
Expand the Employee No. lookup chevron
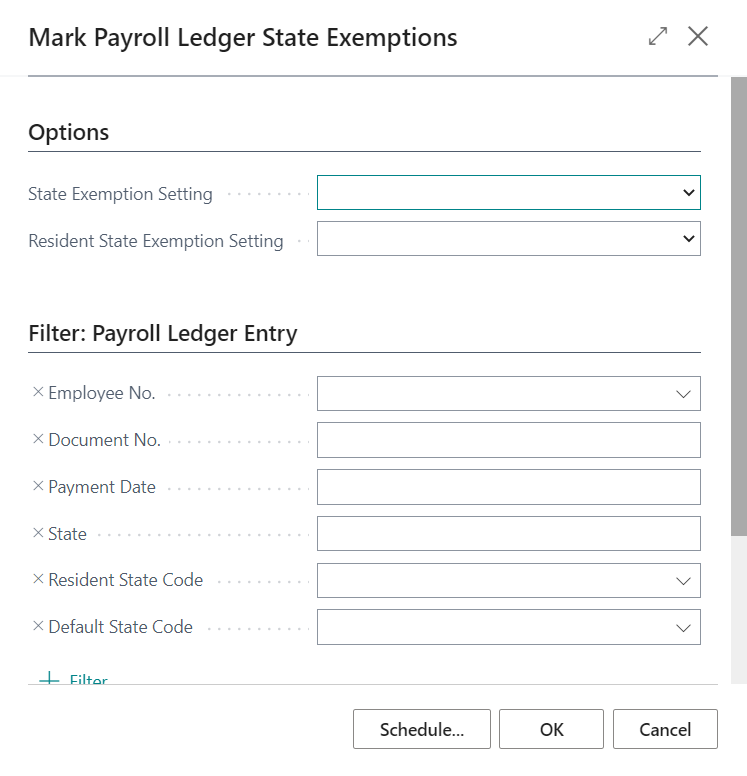683,394
